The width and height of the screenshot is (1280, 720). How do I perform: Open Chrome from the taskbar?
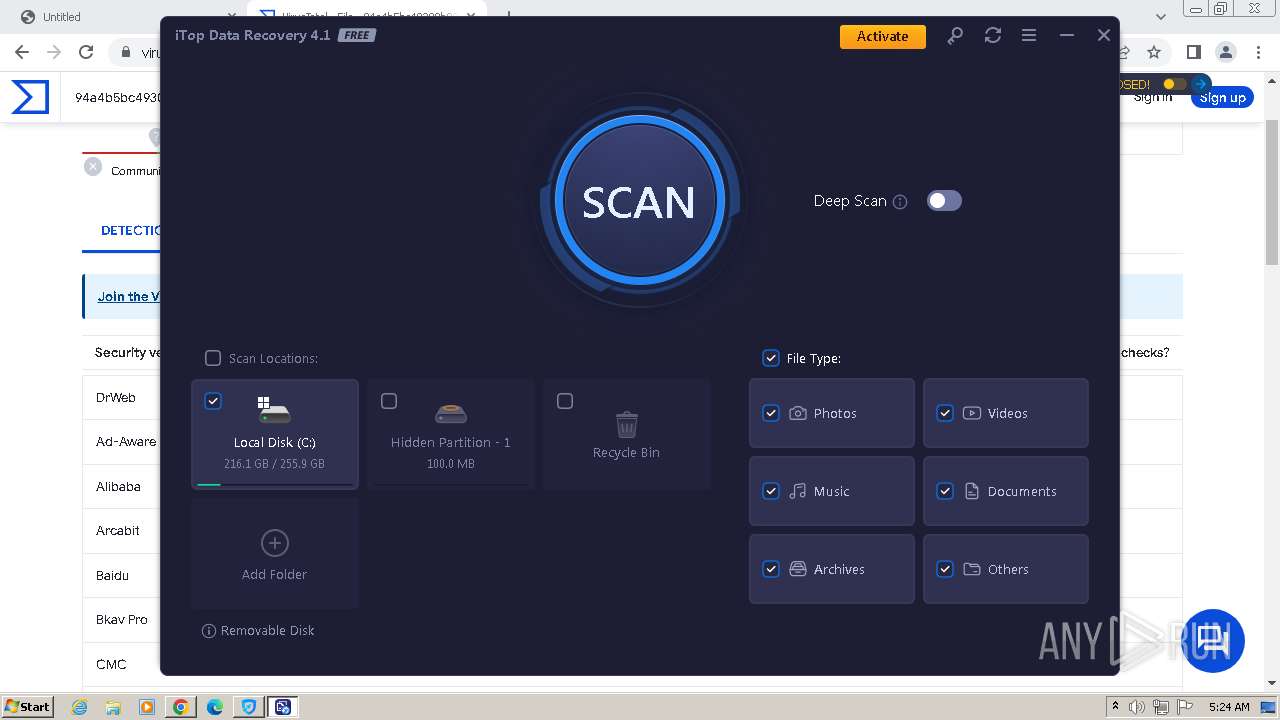click(181, 707)
